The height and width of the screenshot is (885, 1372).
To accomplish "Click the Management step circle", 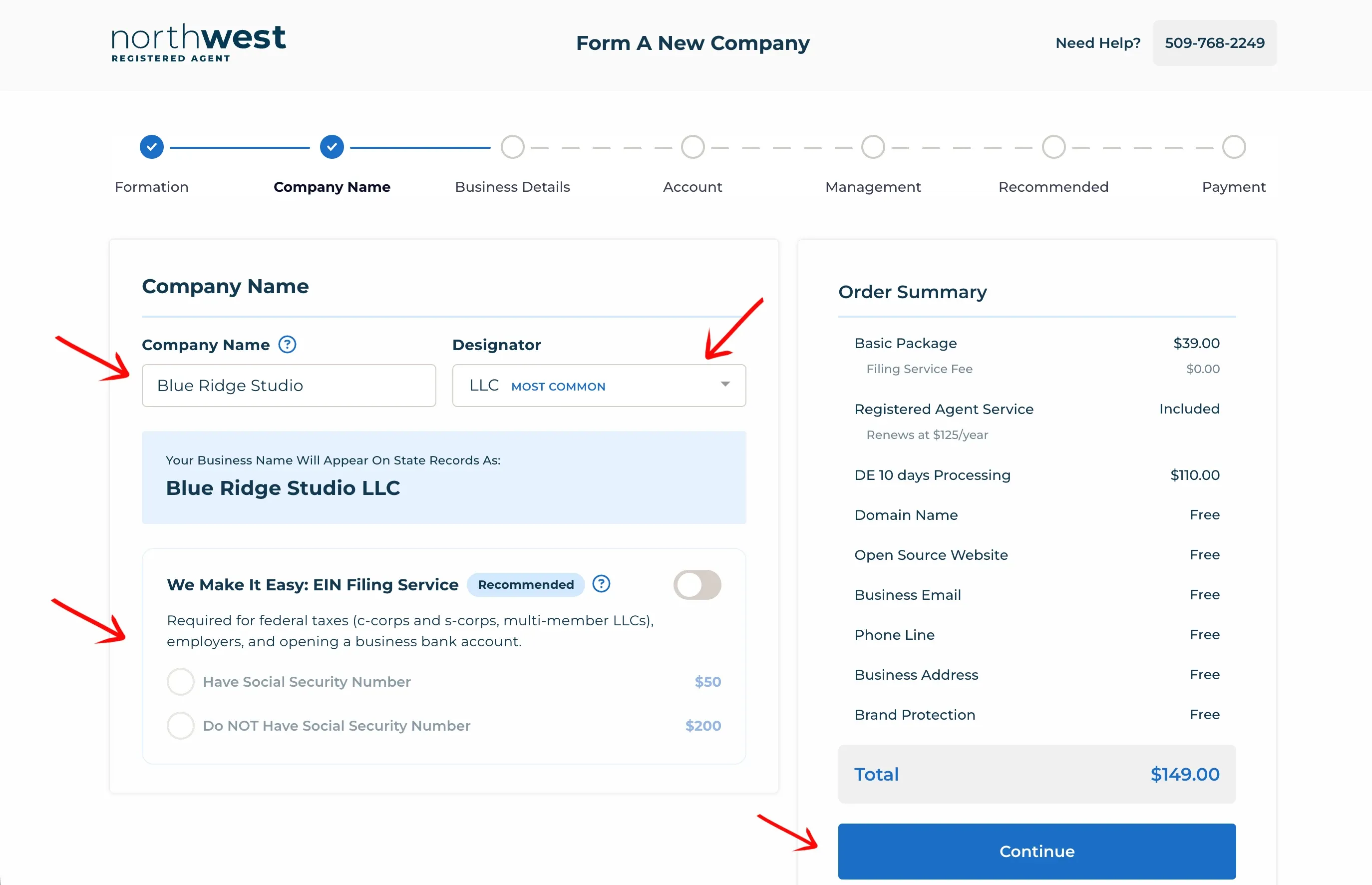I will pyautogui.click(x=873, y=147).
